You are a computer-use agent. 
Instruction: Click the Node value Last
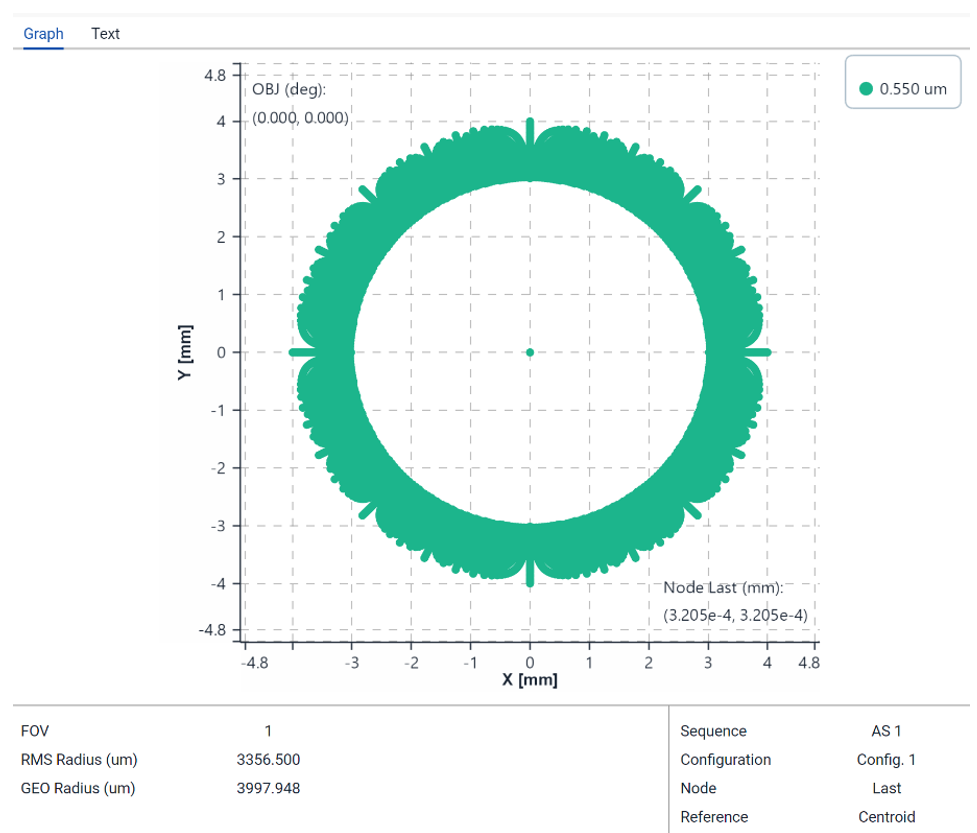tap(886, 788)
